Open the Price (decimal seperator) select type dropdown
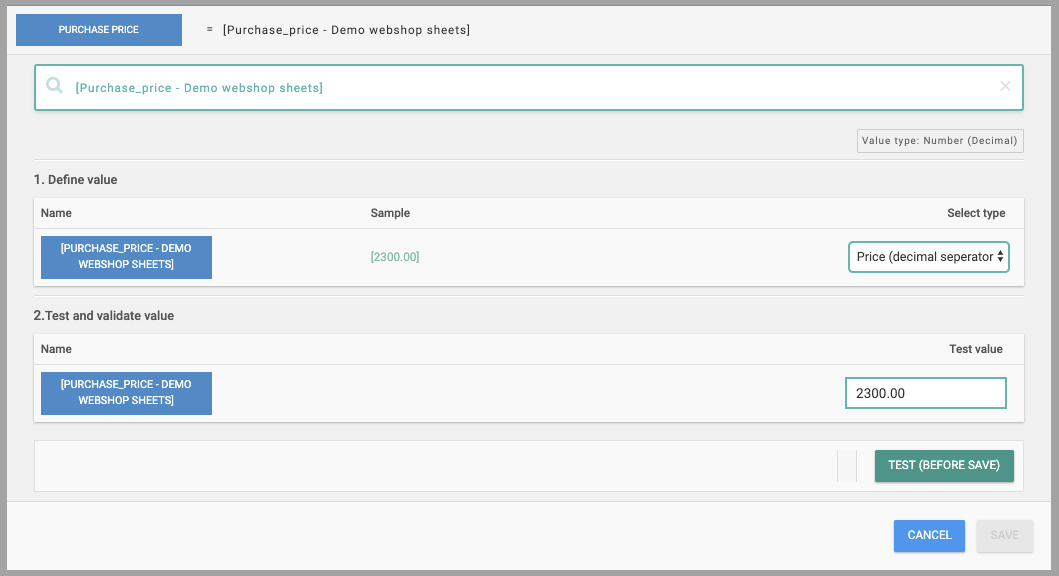The image size is (1059, 576). (x=929, y=257)
